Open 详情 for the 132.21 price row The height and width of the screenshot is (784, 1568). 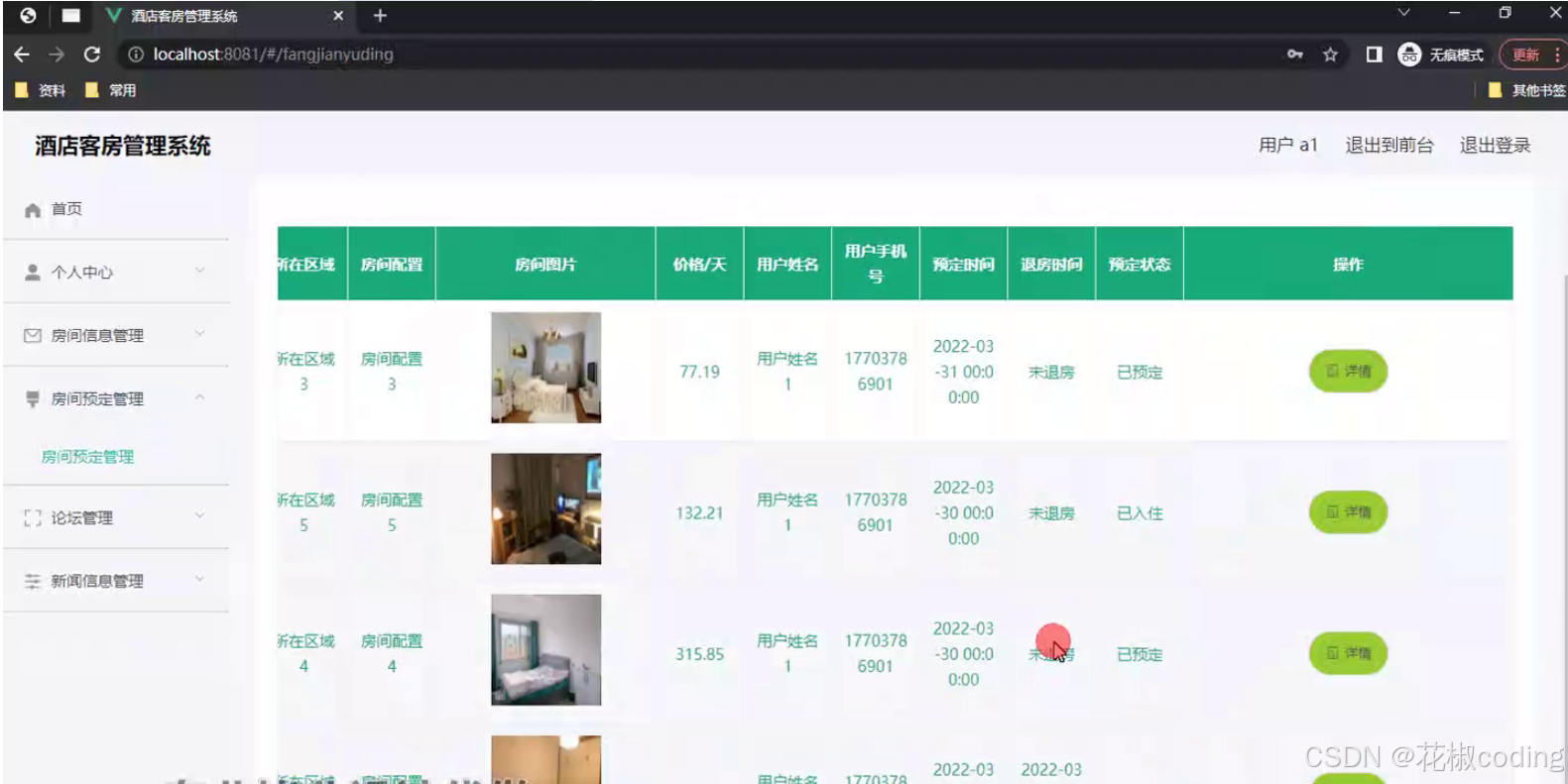pos(1348,512)
